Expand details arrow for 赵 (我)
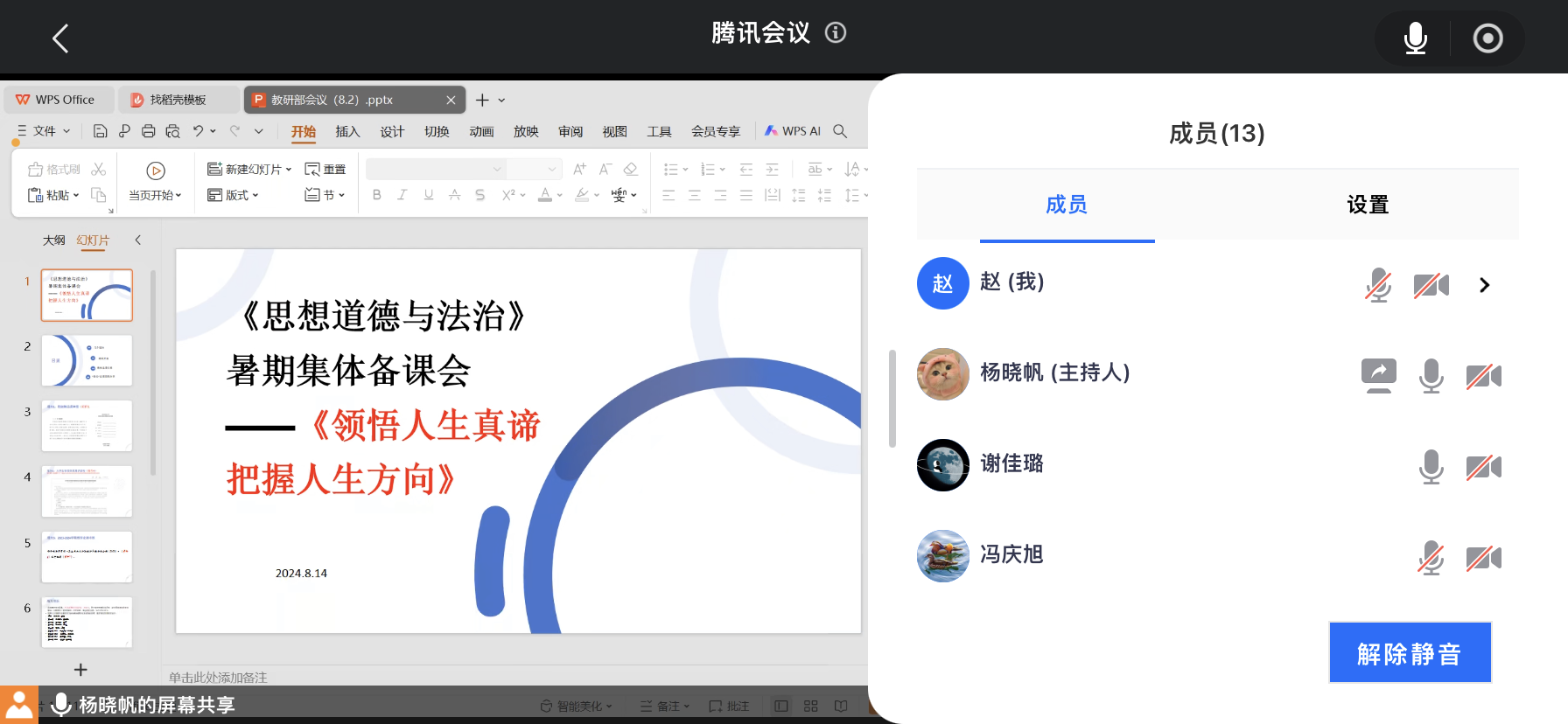The height and width of the screenshot is (724, 1568). click(x=1484, y=285)
